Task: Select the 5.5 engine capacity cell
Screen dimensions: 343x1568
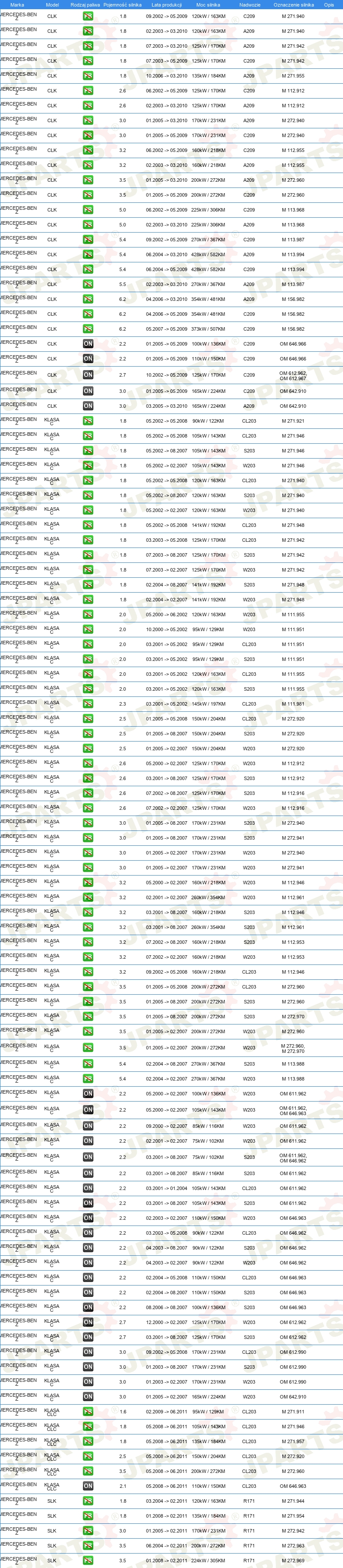Action: (x=123, y=284)
